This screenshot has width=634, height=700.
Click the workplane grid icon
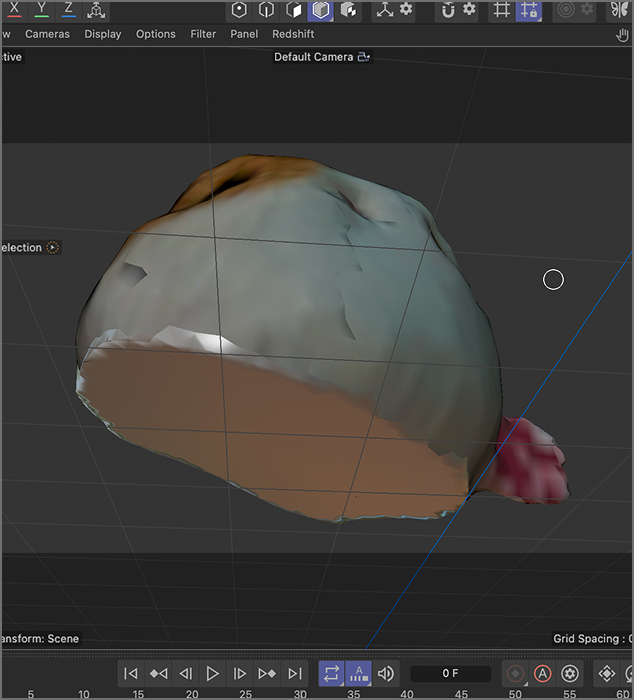[500, 10]
